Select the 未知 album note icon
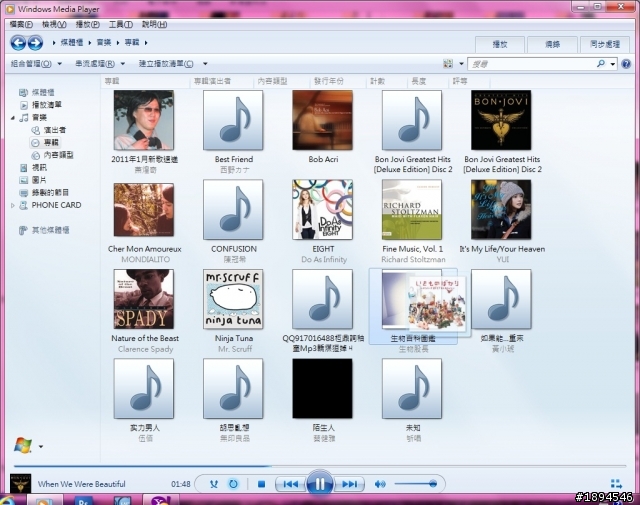 [412, 389]
